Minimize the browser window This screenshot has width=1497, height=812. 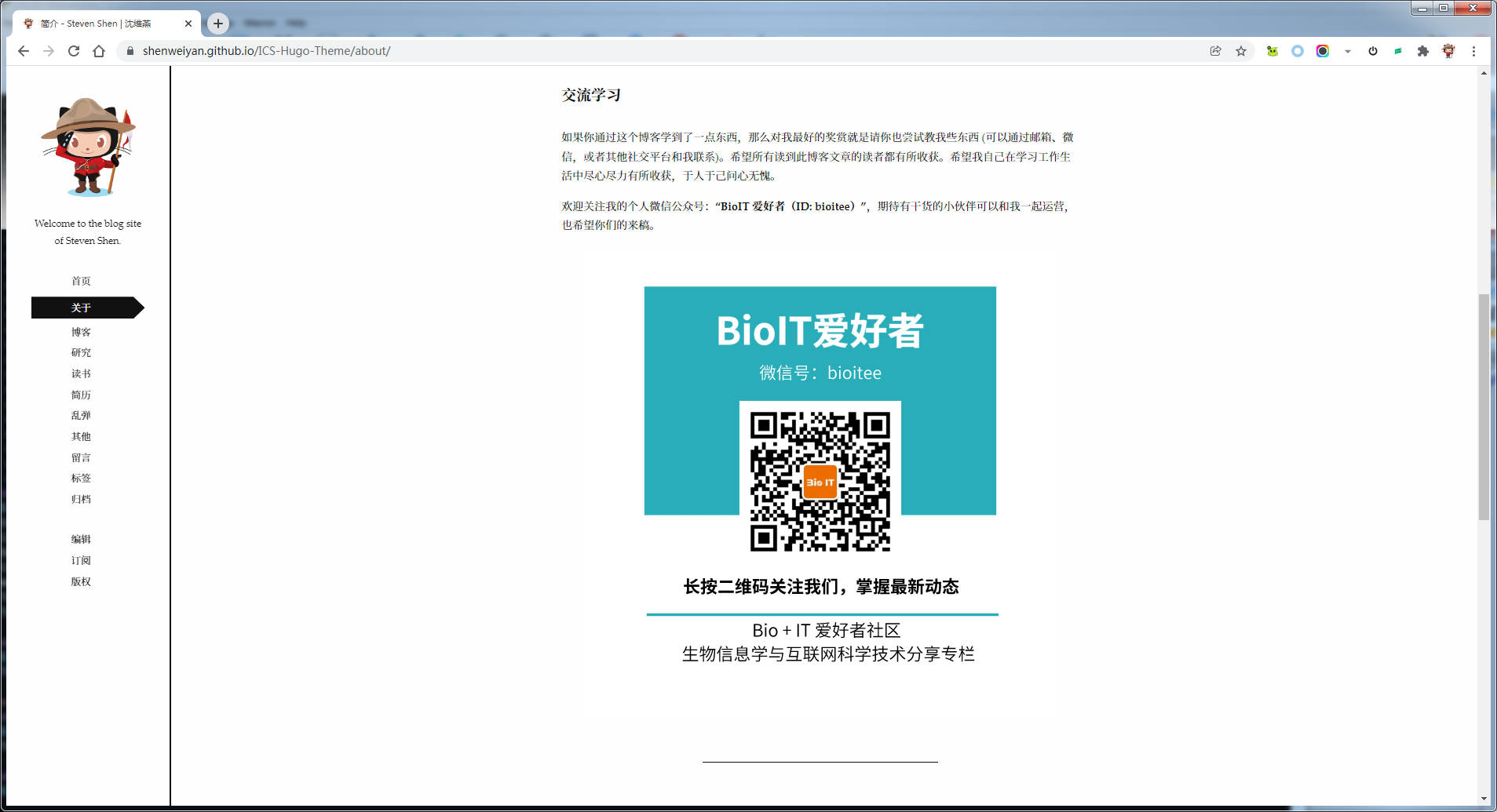point(1422,8)
